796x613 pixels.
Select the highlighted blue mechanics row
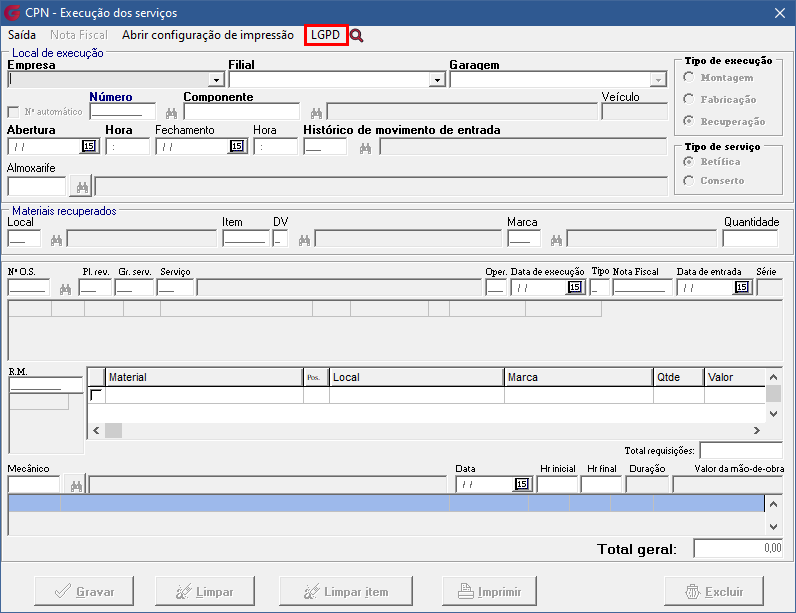(386, 503)
